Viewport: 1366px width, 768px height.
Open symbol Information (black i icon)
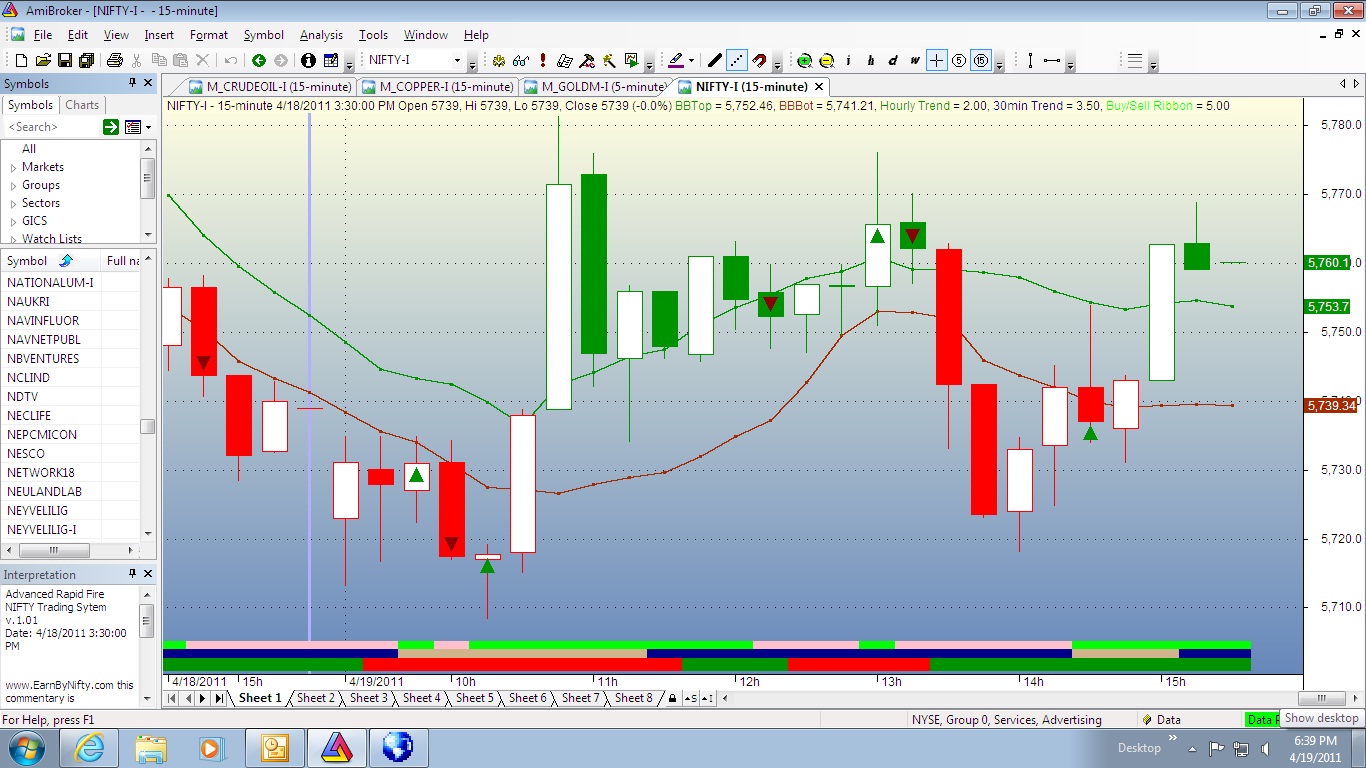pyautogui.click(x=308, y=60)
